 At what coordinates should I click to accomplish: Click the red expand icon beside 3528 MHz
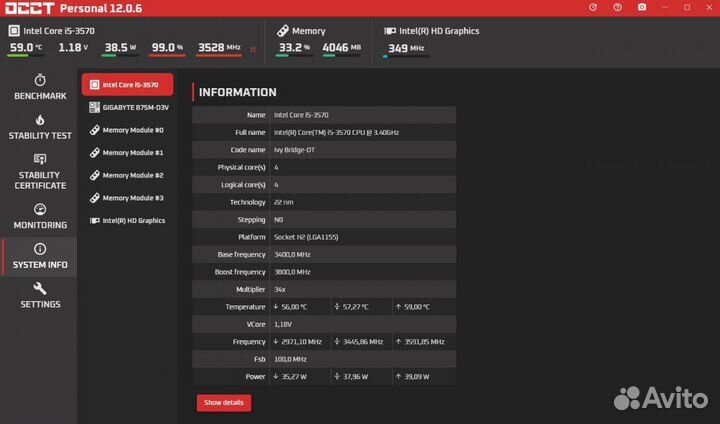252,48
